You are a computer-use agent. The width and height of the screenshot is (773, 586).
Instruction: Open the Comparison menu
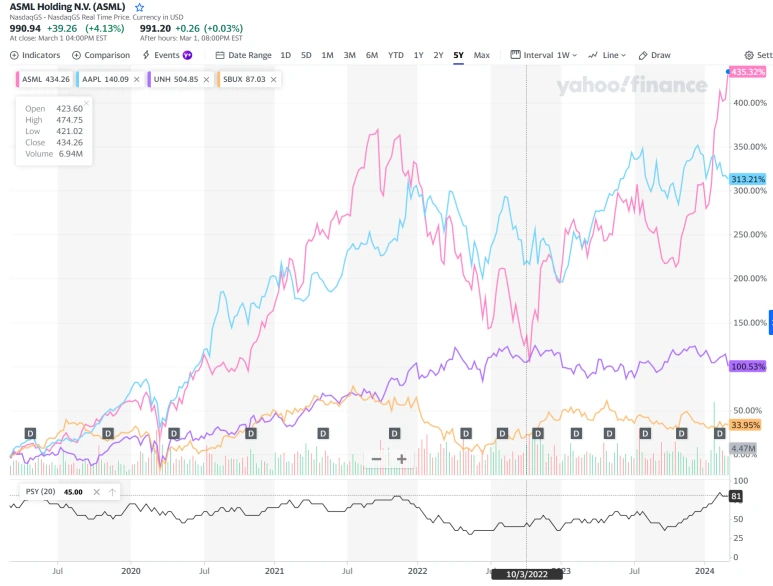[101, 55]
